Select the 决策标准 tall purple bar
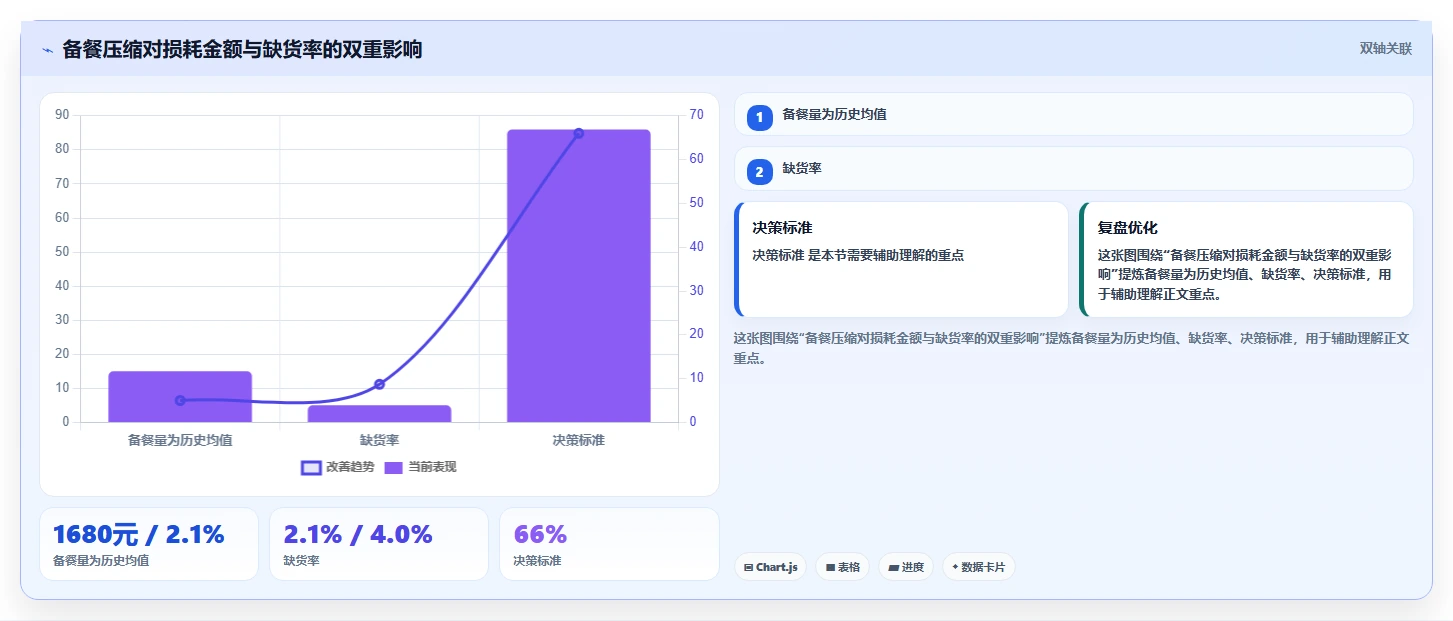The height and width of the screenshot is (621, 1453). tap(579, 276)
